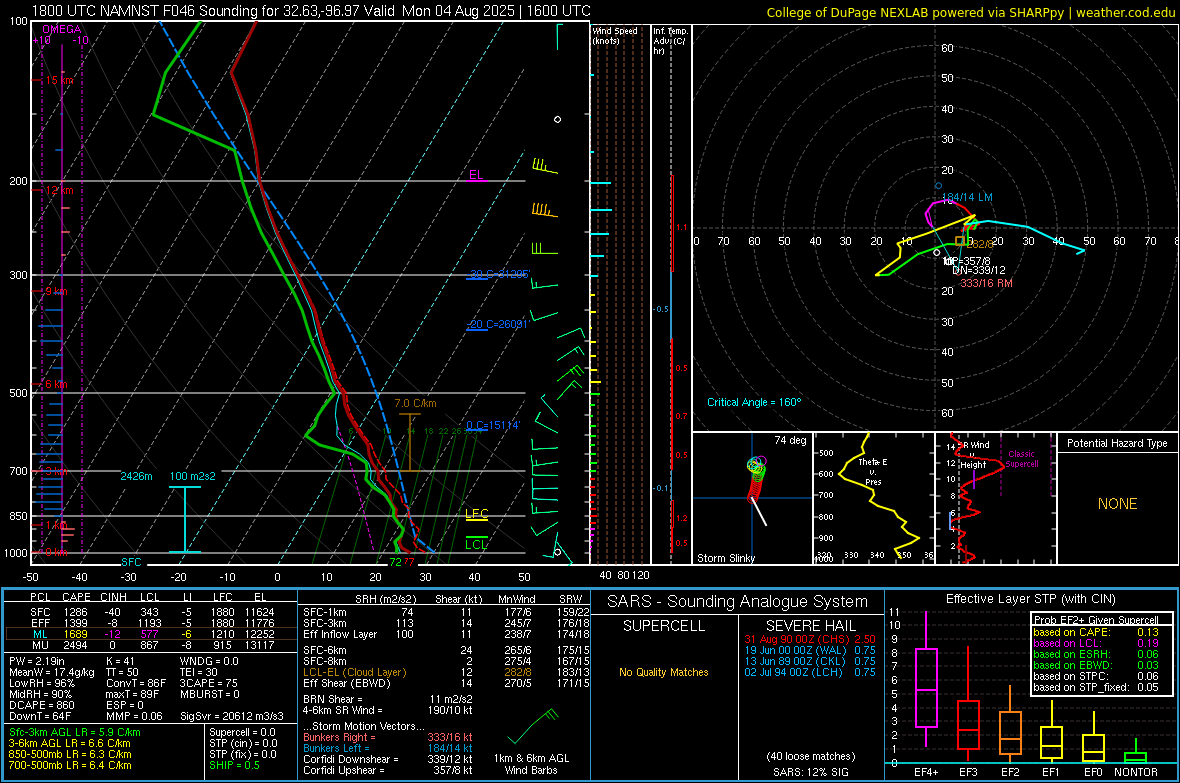Click the 'Eff Inflow Layer' row
The width and height of the screenshot is (1180, 783).
point(446,634)
